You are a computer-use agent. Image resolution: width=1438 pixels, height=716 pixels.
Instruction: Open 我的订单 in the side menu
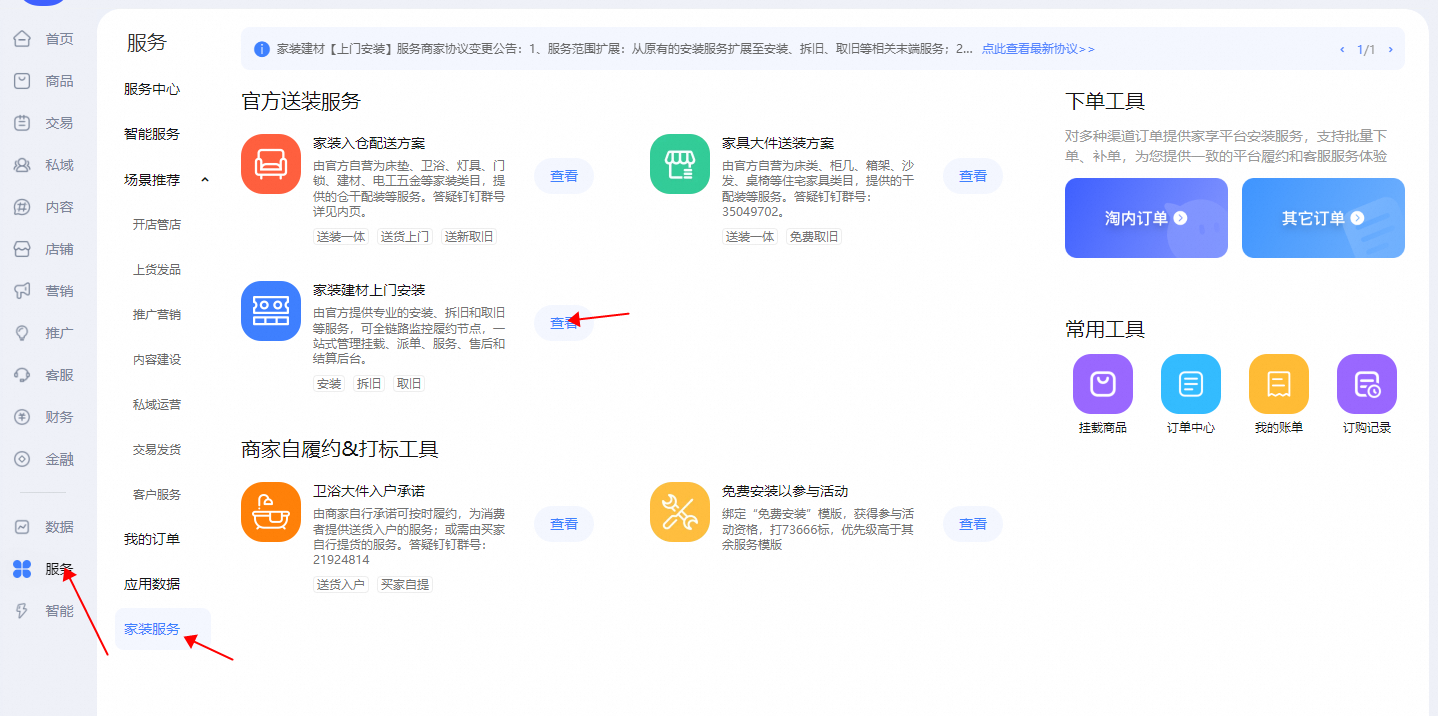(x=152, y=539)
